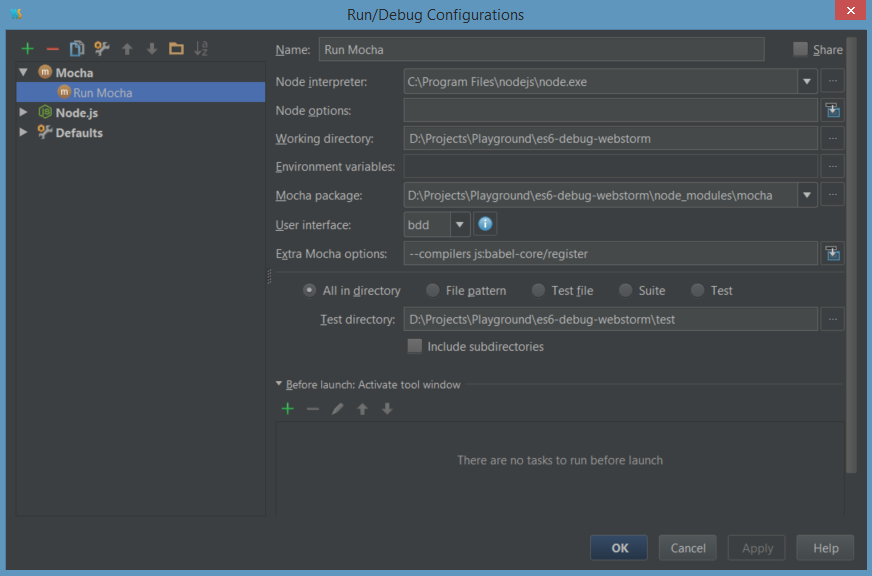Click the right-side vertical scrollbar
This screenshot has height=576, width=872.
pos(851,255)
